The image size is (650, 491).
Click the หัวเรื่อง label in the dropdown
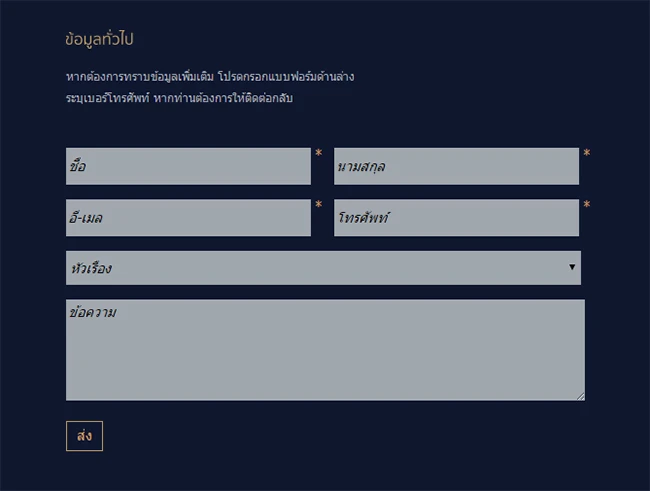click(x=92, y=268)
